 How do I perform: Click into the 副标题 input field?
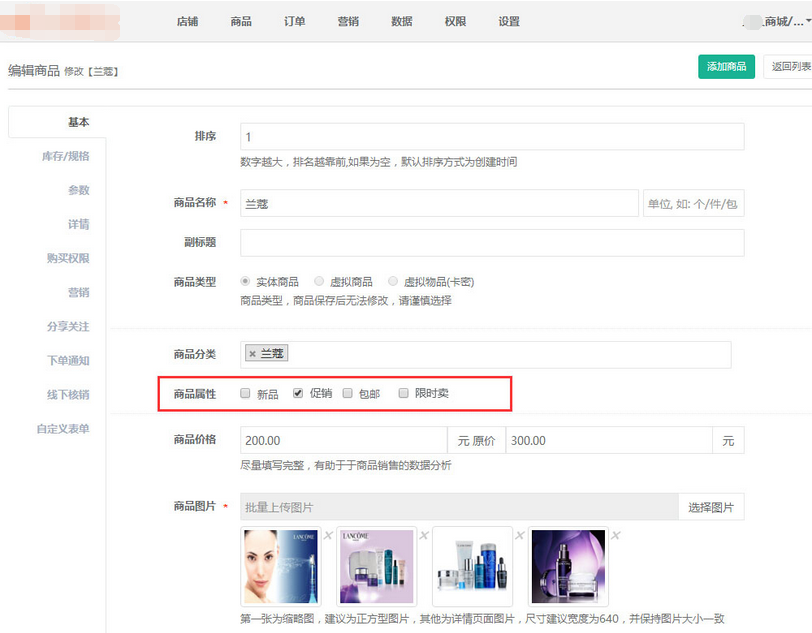coord(492,242)
